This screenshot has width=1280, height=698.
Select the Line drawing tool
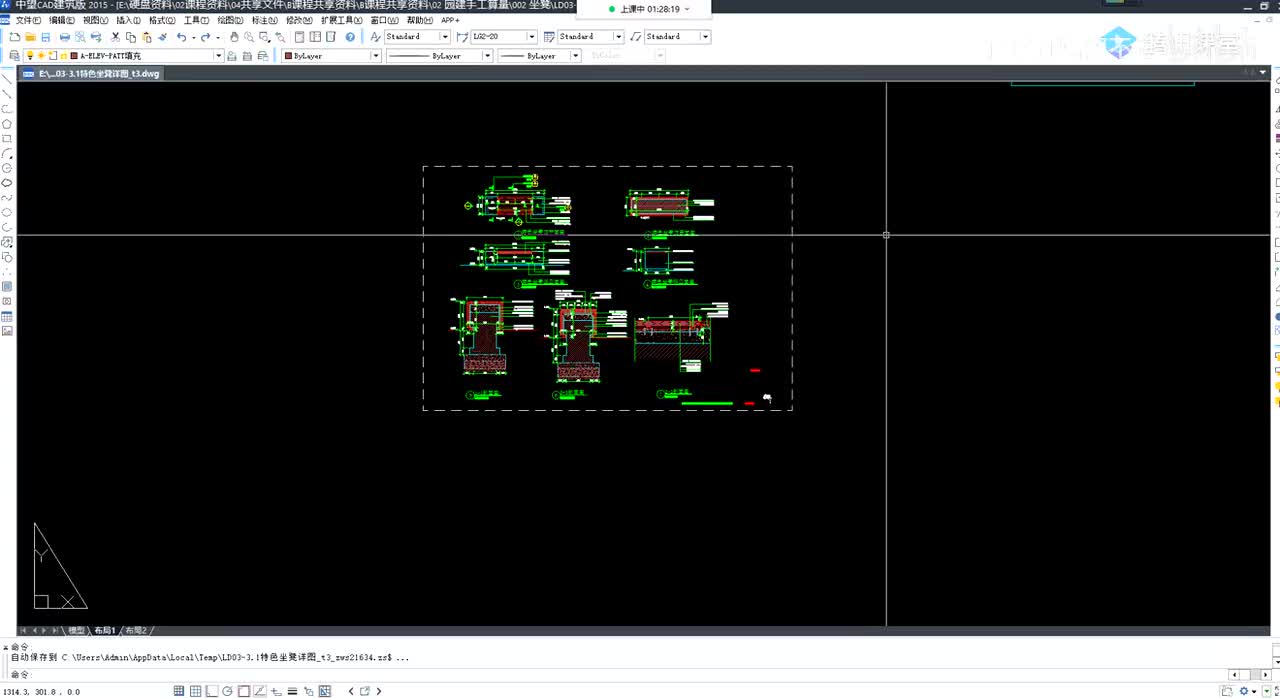7,79
